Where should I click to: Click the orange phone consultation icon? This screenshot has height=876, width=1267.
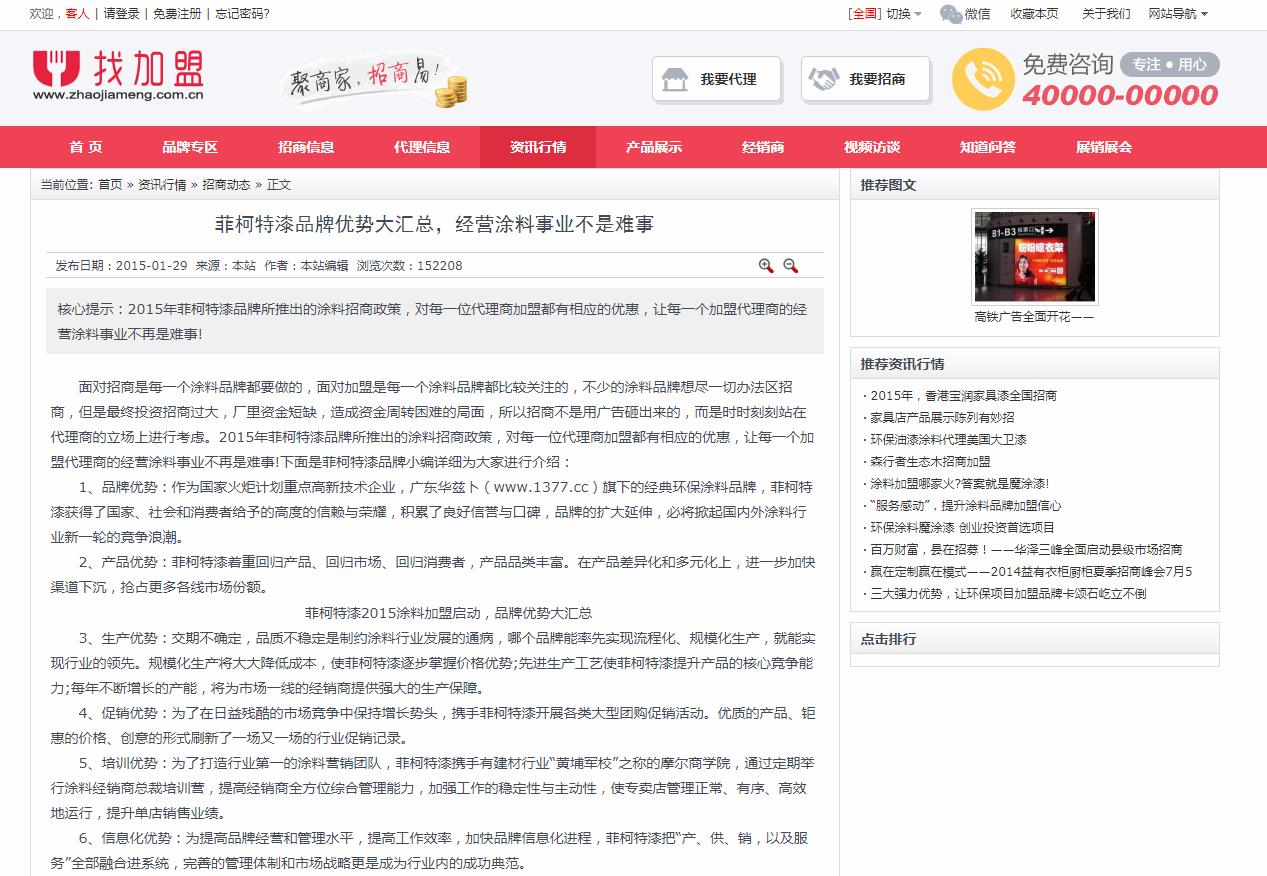click(982, 79)
